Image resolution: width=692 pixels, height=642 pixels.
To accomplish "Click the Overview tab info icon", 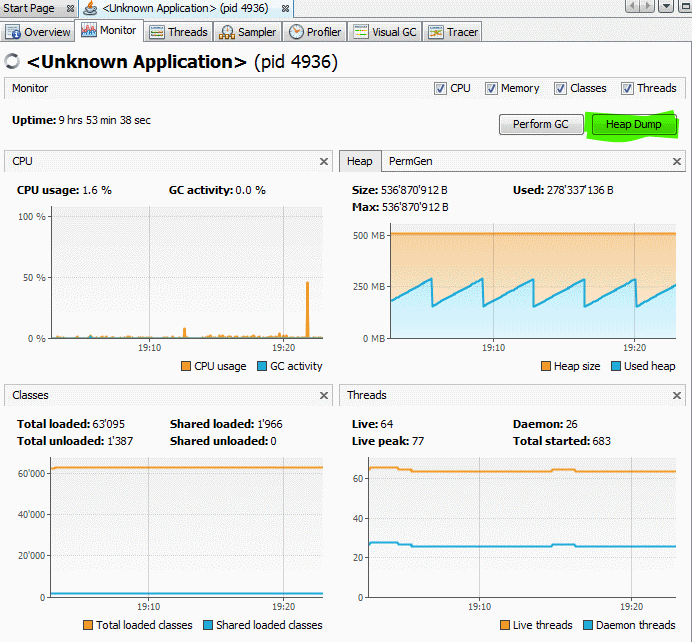I will click(x=13, y=32).
